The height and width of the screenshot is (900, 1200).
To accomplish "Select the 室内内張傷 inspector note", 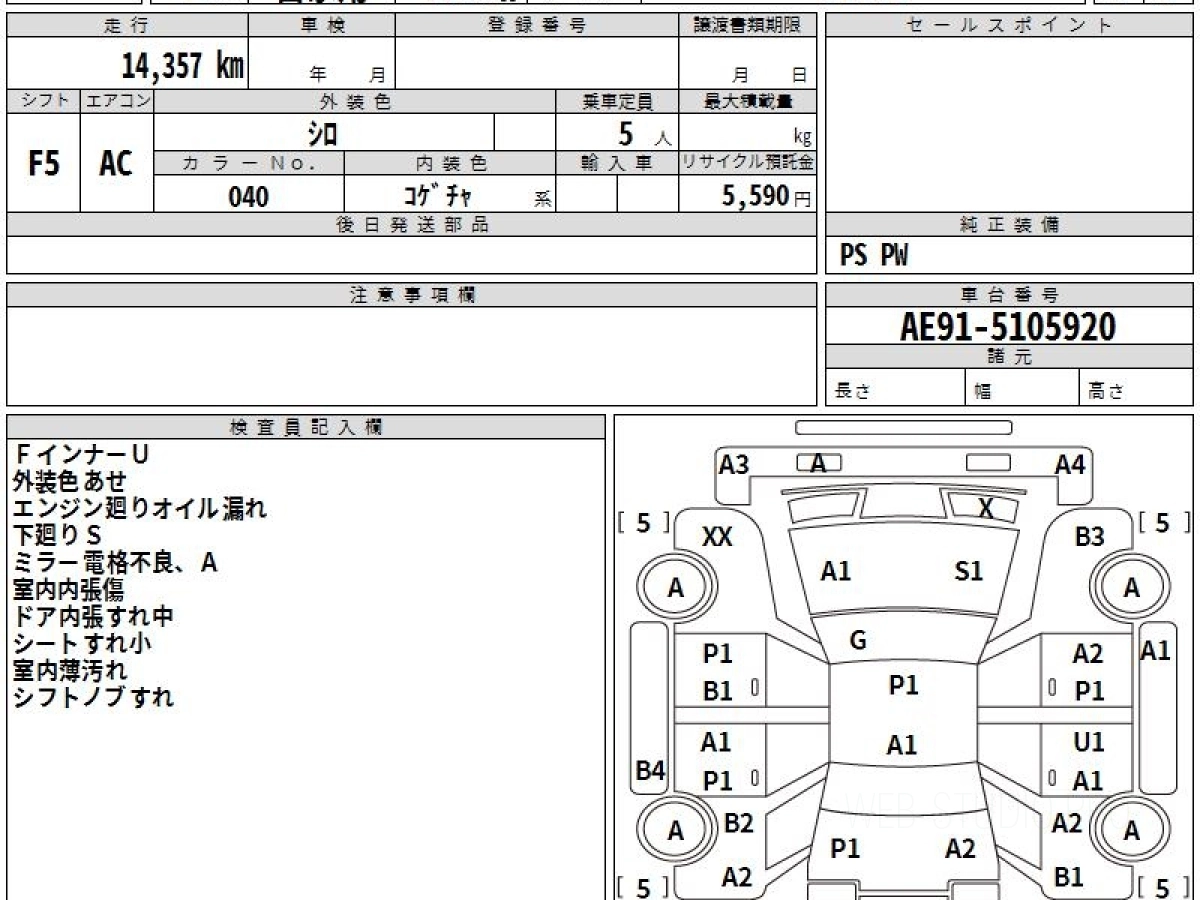I will click(x=69, y=590).
